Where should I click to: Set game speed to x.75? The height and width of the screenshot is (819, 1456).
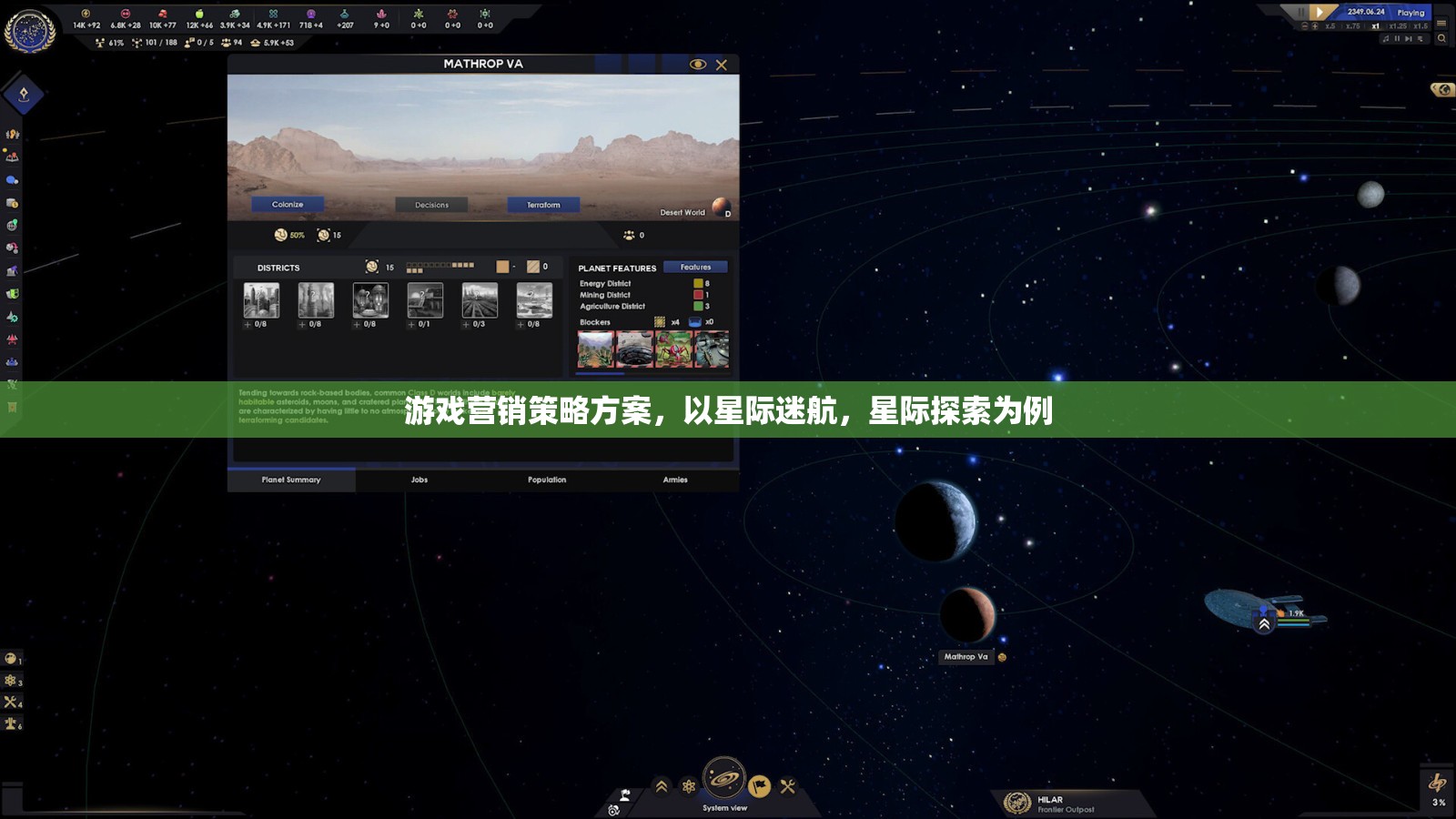(1353, 26)
